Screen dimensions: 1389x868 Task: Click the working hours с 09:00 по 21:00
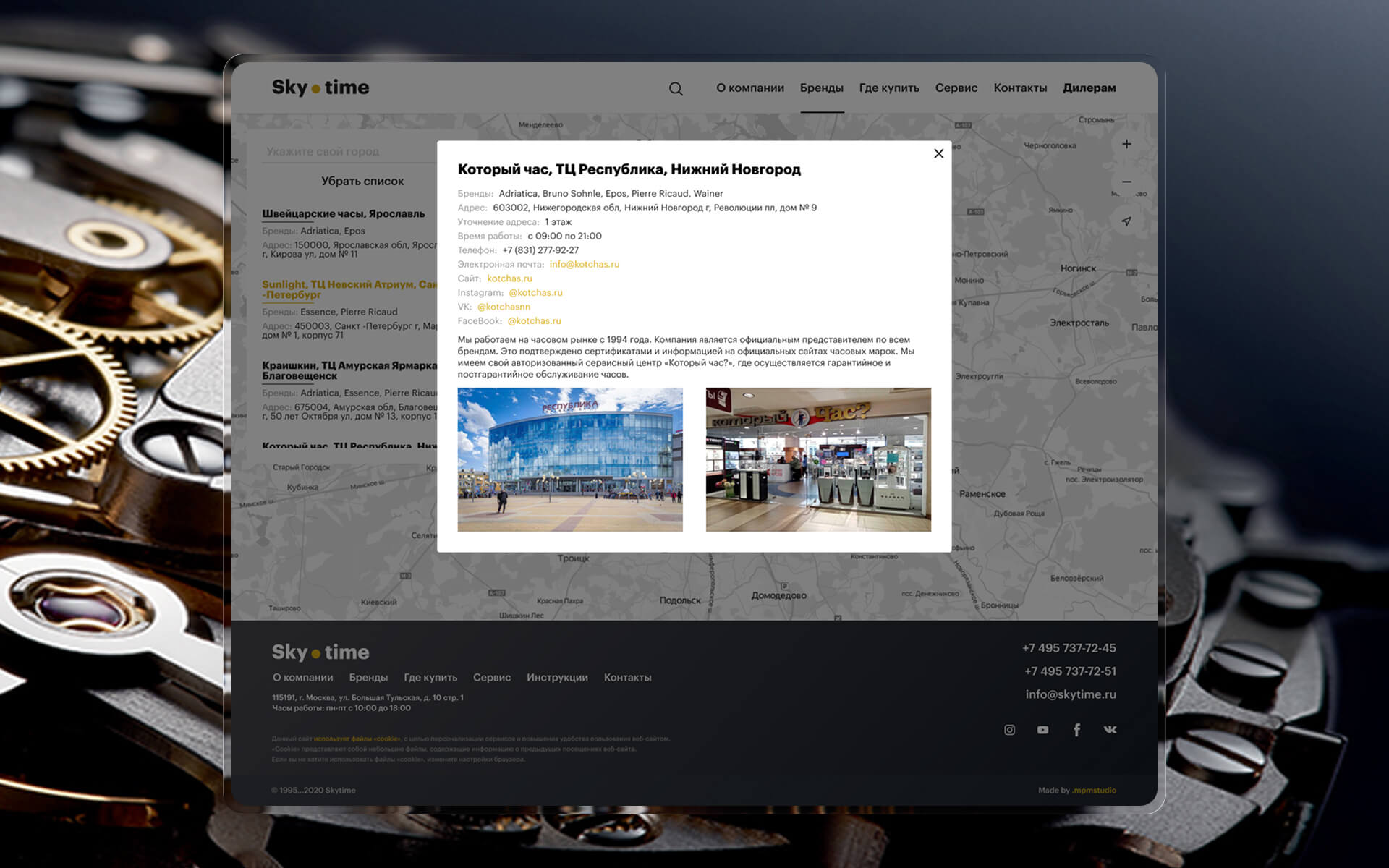[x=564, y=236]
